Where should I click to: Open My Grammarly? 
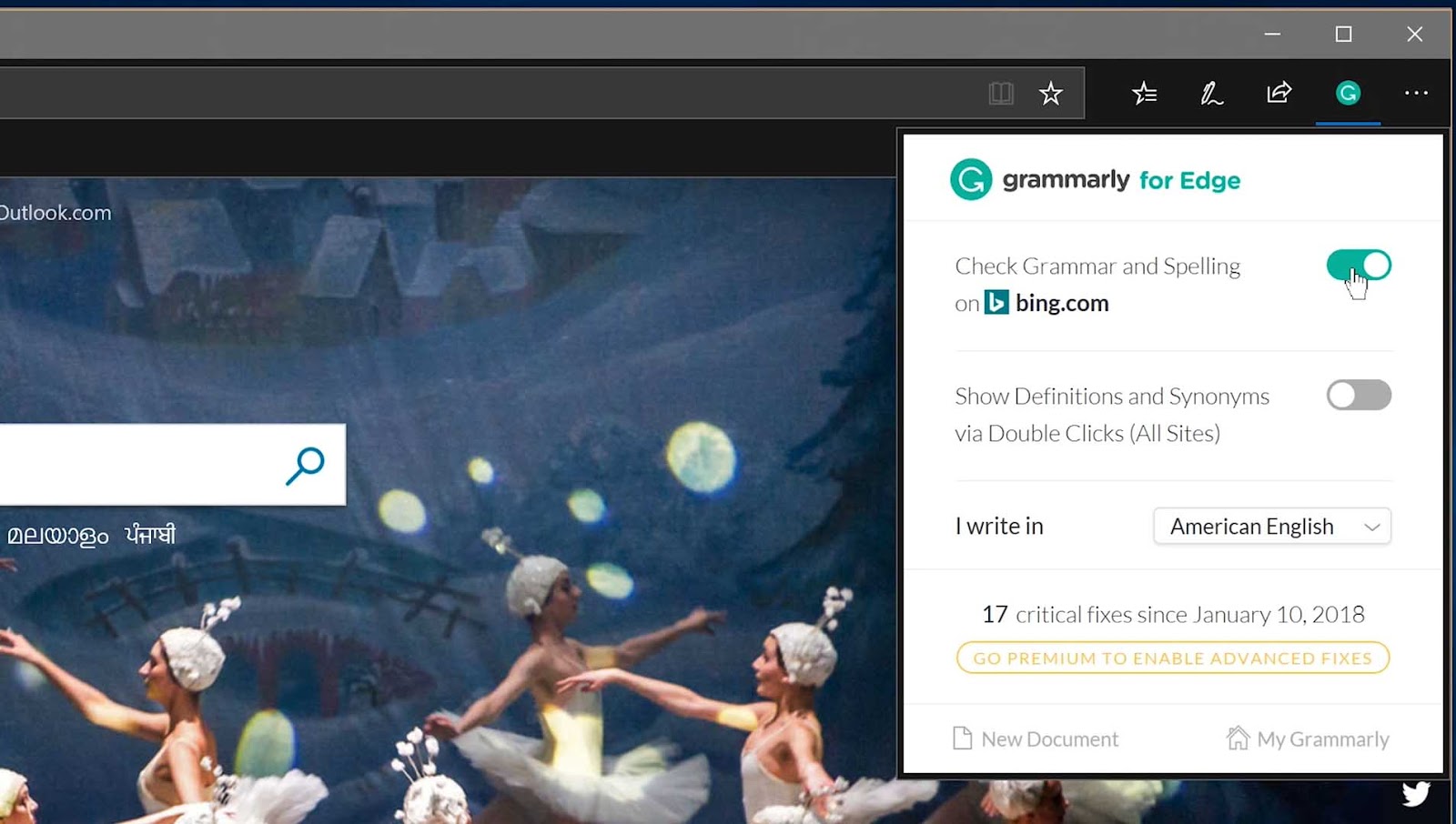[x=1308, y=739]
